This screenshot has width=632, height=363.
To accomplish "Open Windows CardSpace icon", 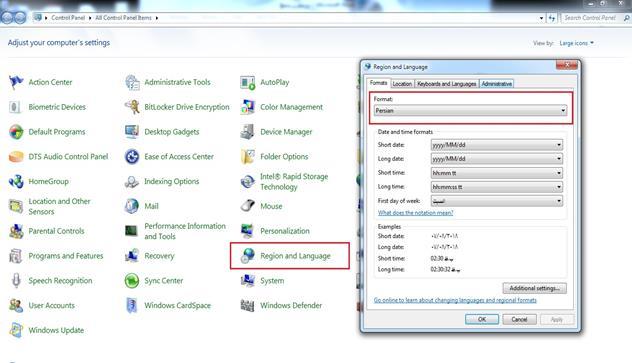I will tap(132, 305).
